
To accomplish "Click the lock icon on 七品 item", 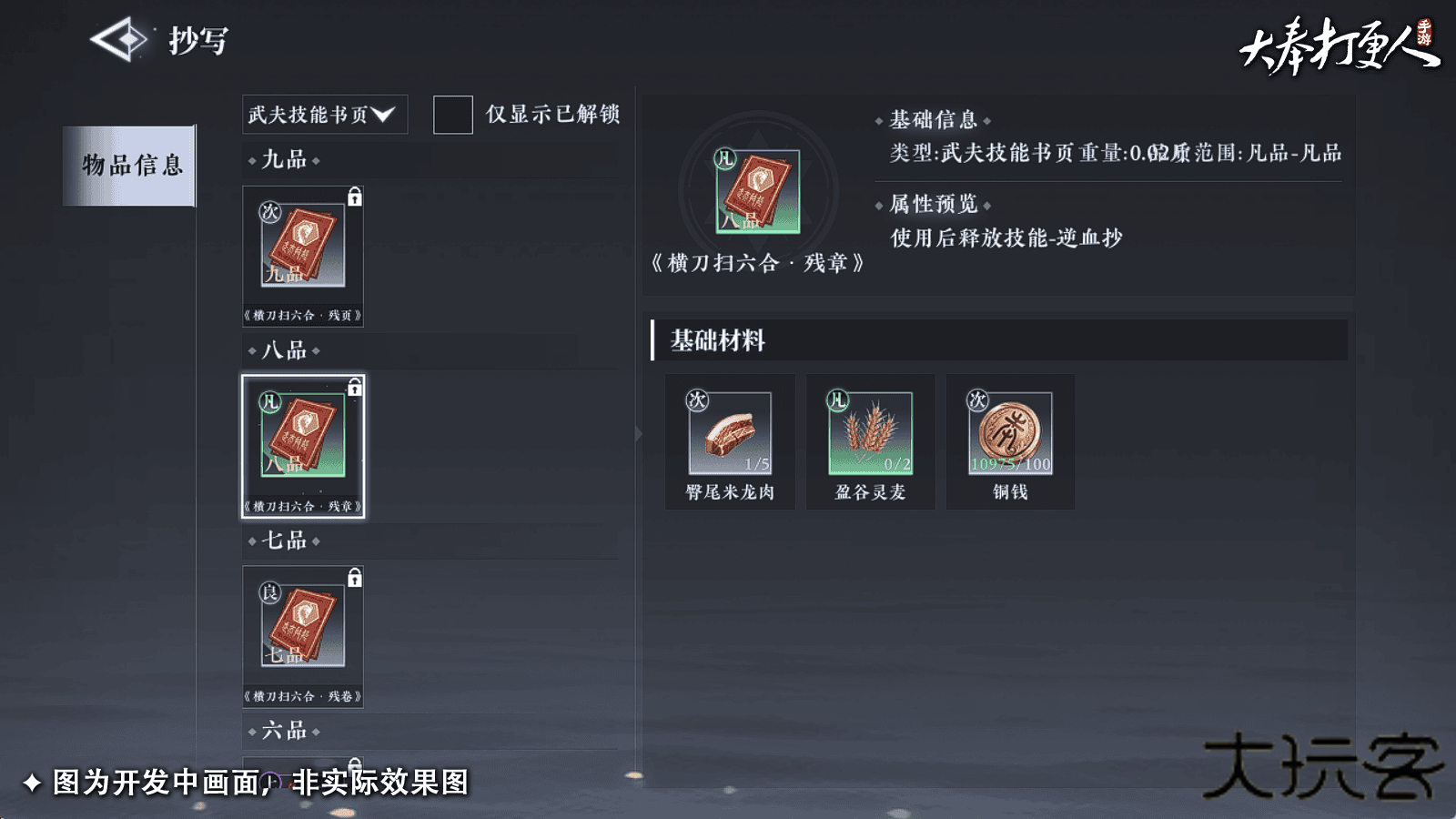I will click(355, 577).
